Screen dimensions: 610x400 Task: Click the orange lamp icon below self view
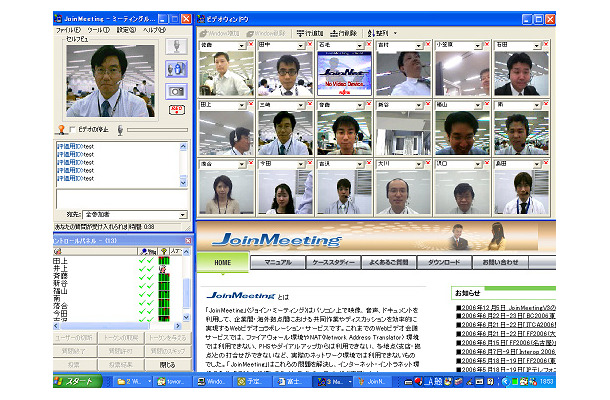click(x=61, y=130)
